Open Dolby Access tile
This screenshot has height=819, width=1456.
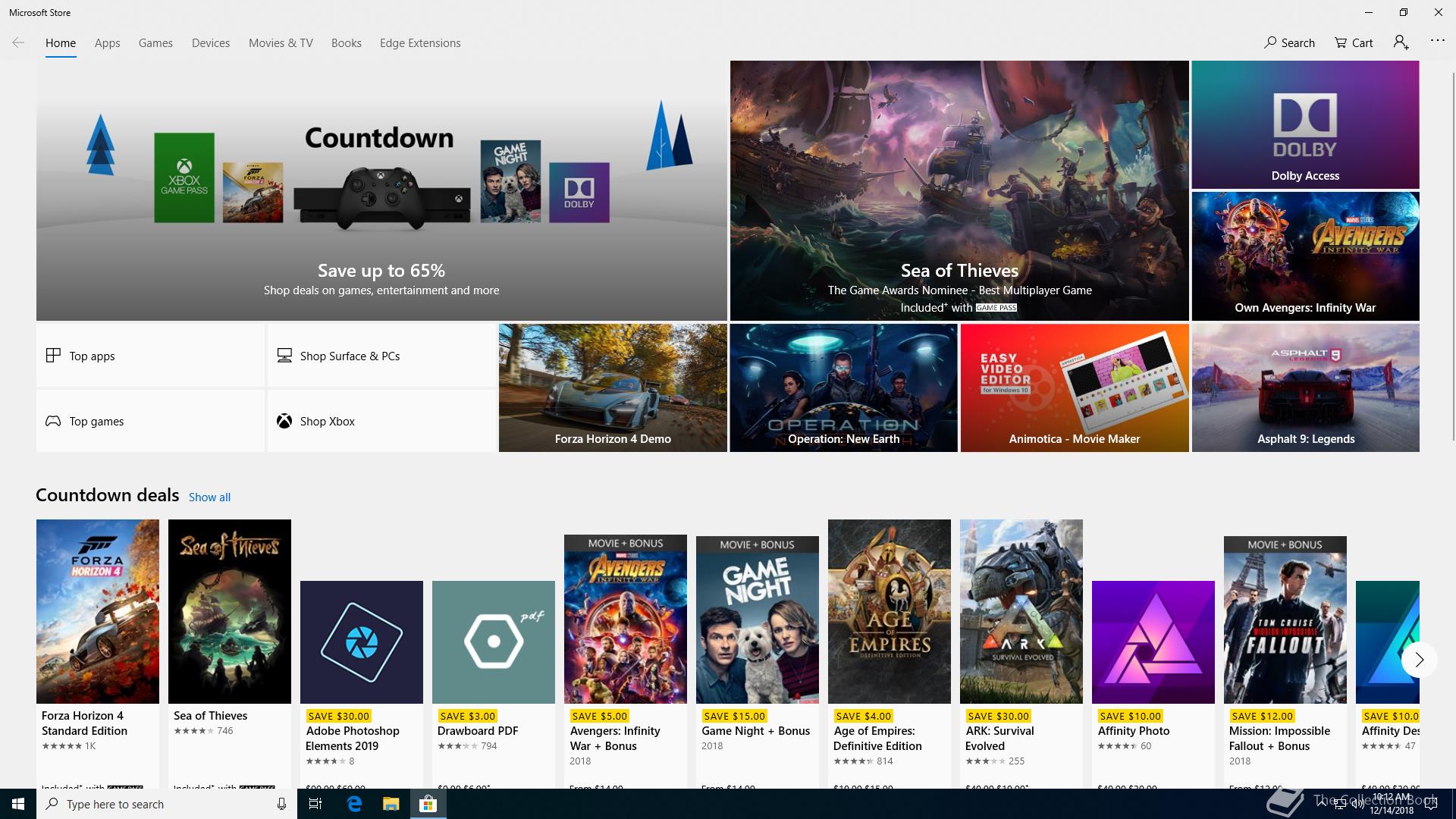[1305, 124]
